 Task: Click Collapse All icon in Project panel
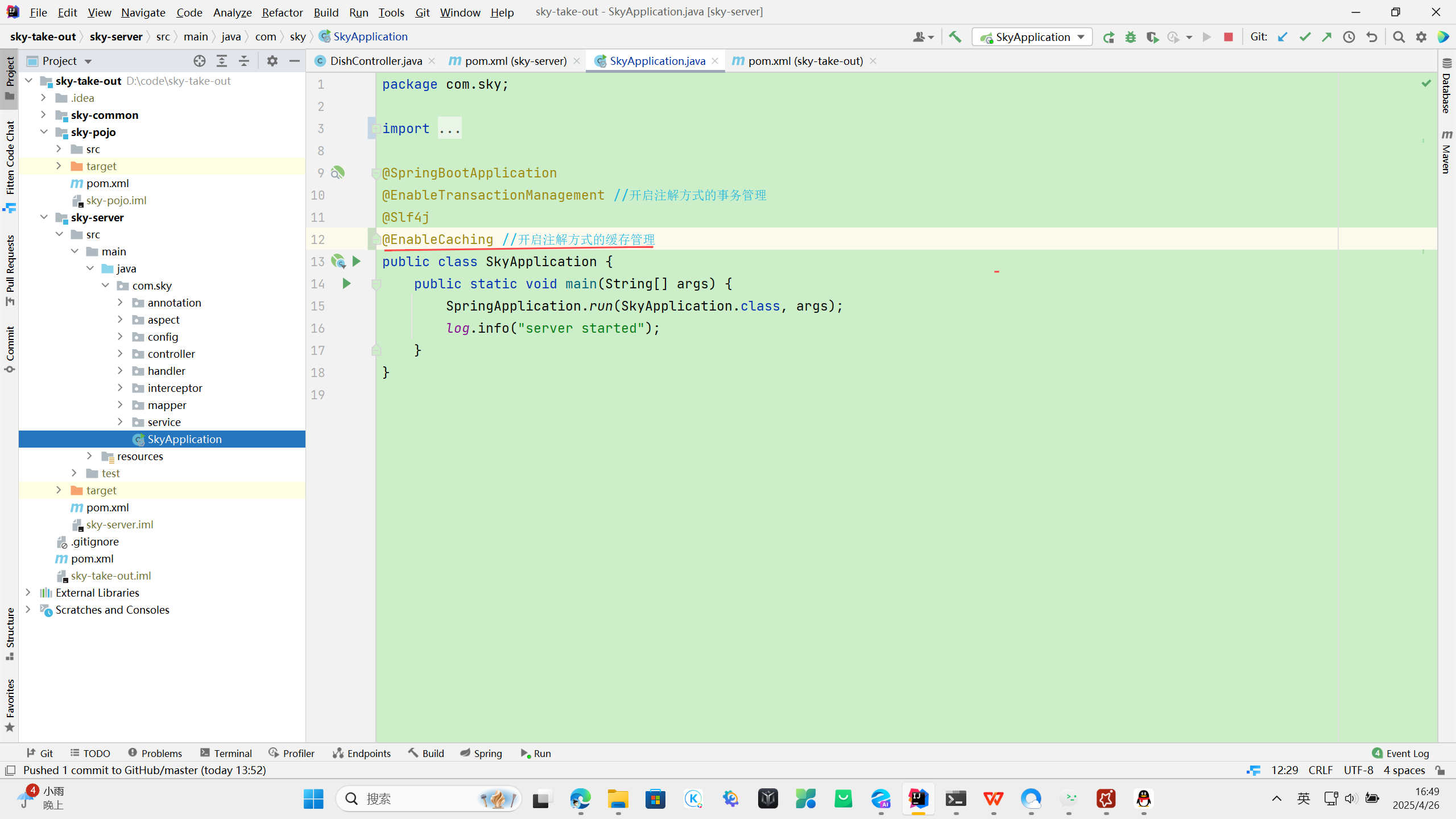pos(244,61)
